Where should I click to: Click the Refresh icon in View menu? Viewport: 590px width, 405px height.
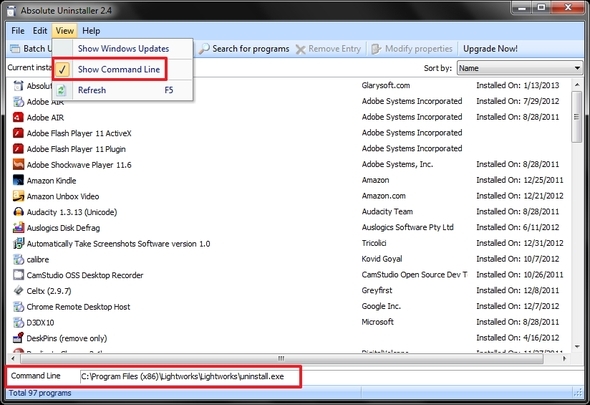tap(62, 90)
